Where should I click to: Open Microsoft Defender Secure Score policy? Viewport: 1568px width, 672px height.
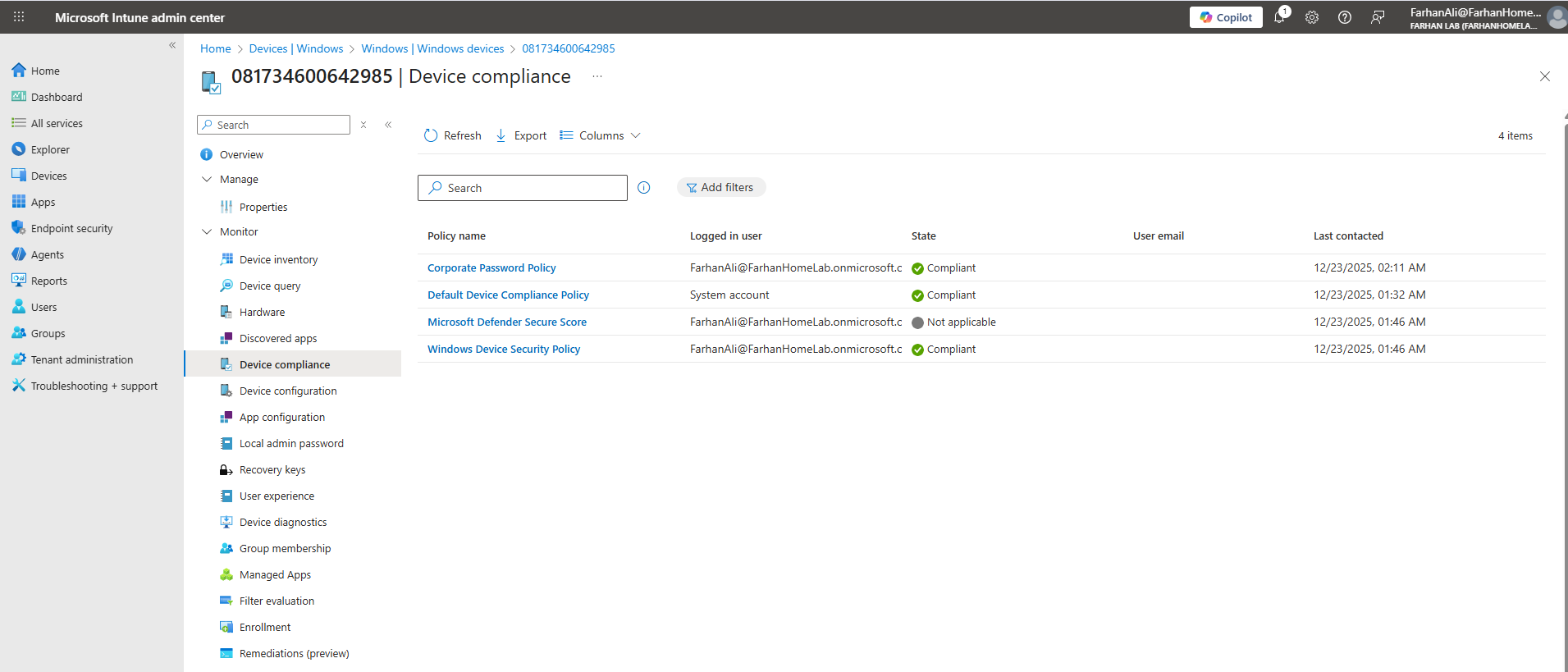coord(506,322)
